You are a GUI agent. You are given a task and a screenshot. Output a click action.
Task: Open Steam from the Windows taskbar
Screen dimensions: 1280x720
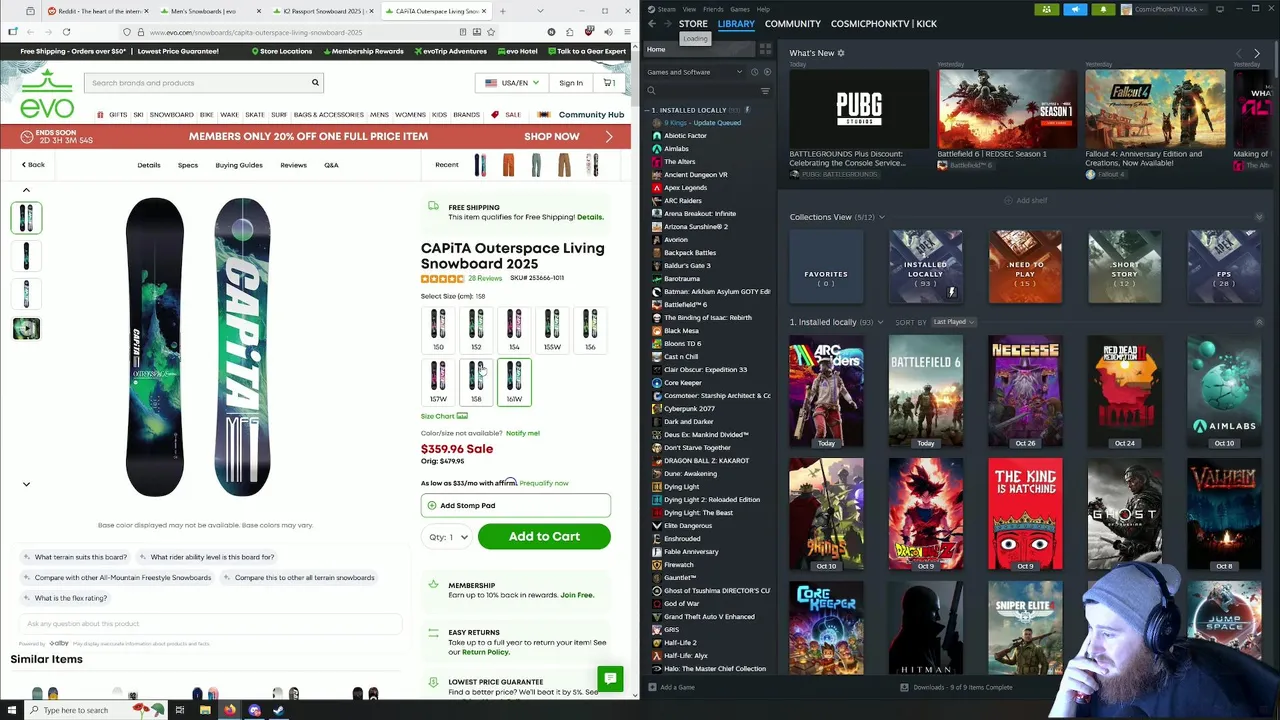278,710
